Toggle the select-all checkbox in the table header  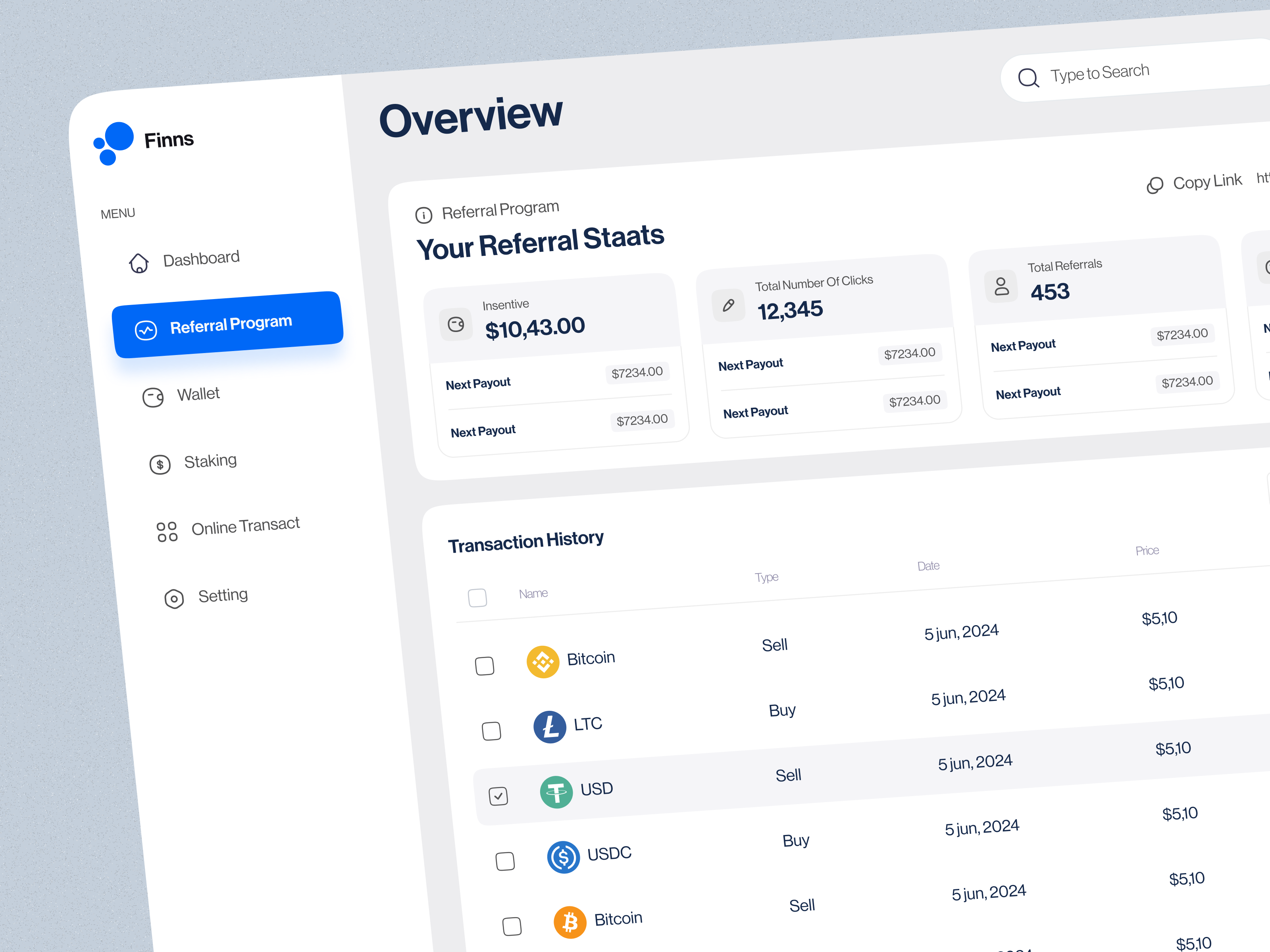(x=477, y=597)
